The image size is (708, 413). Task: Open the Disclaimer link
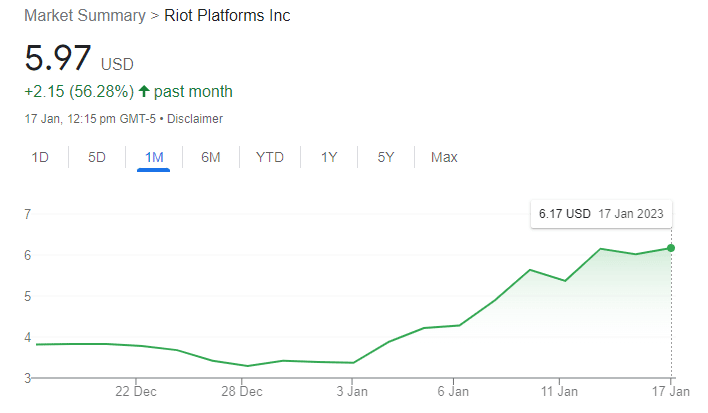pyautogui.click(x=195, y=119)
